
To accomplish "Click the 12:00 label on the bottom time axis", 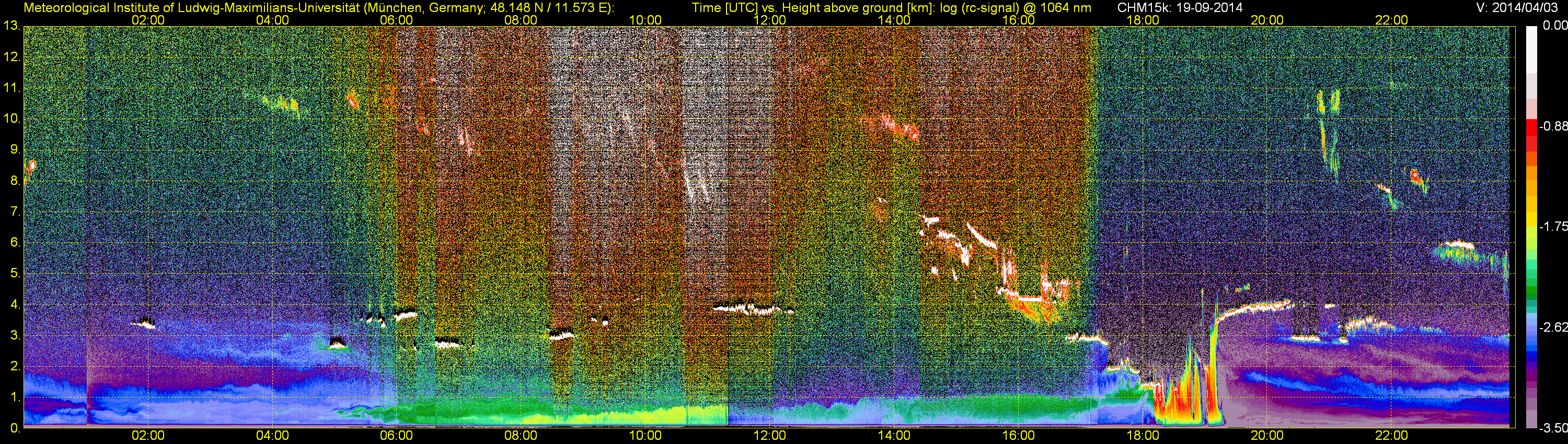I will [x=769, y=436].
